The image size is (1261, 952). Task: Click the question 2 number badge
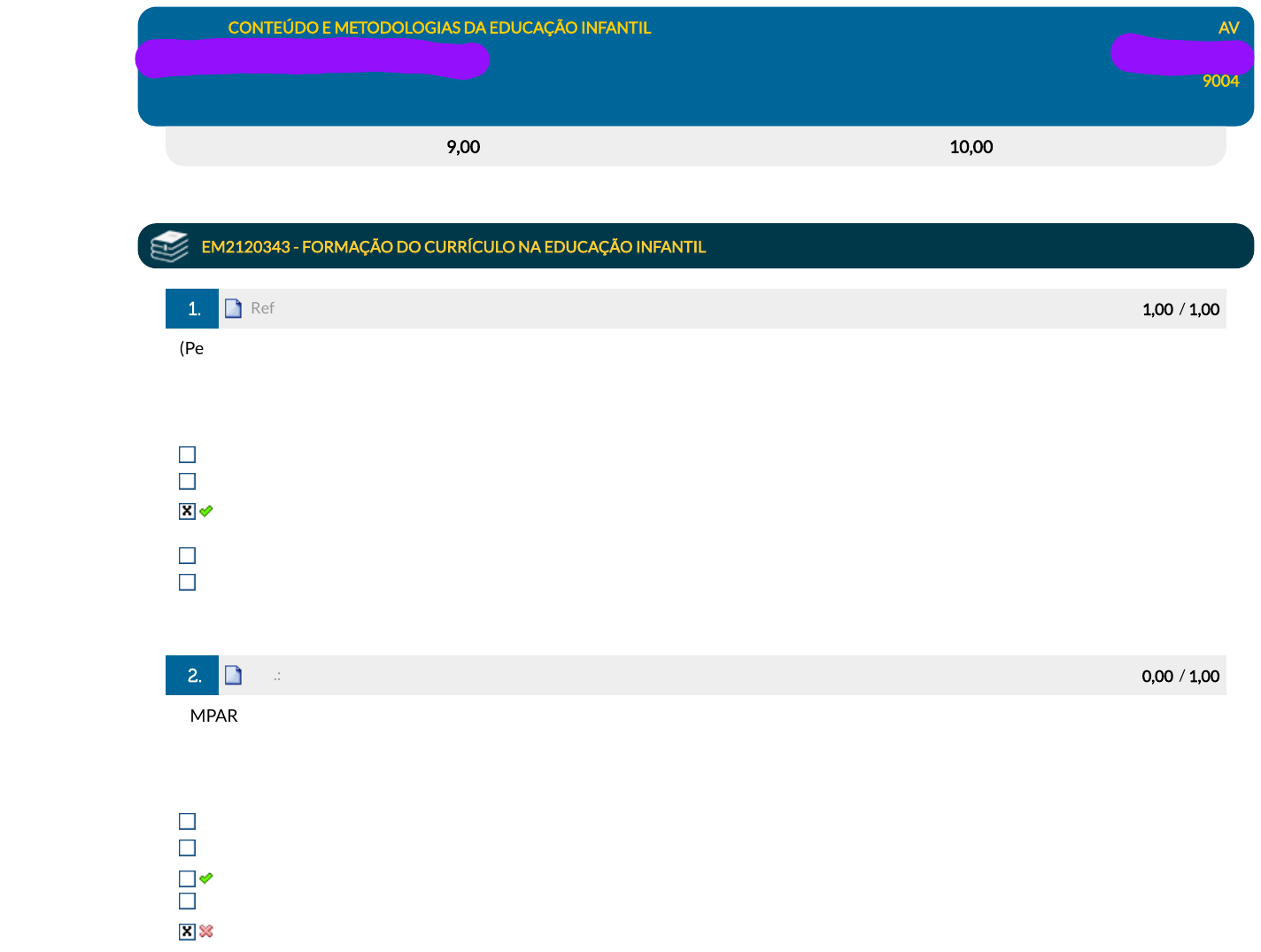(192, 676)
